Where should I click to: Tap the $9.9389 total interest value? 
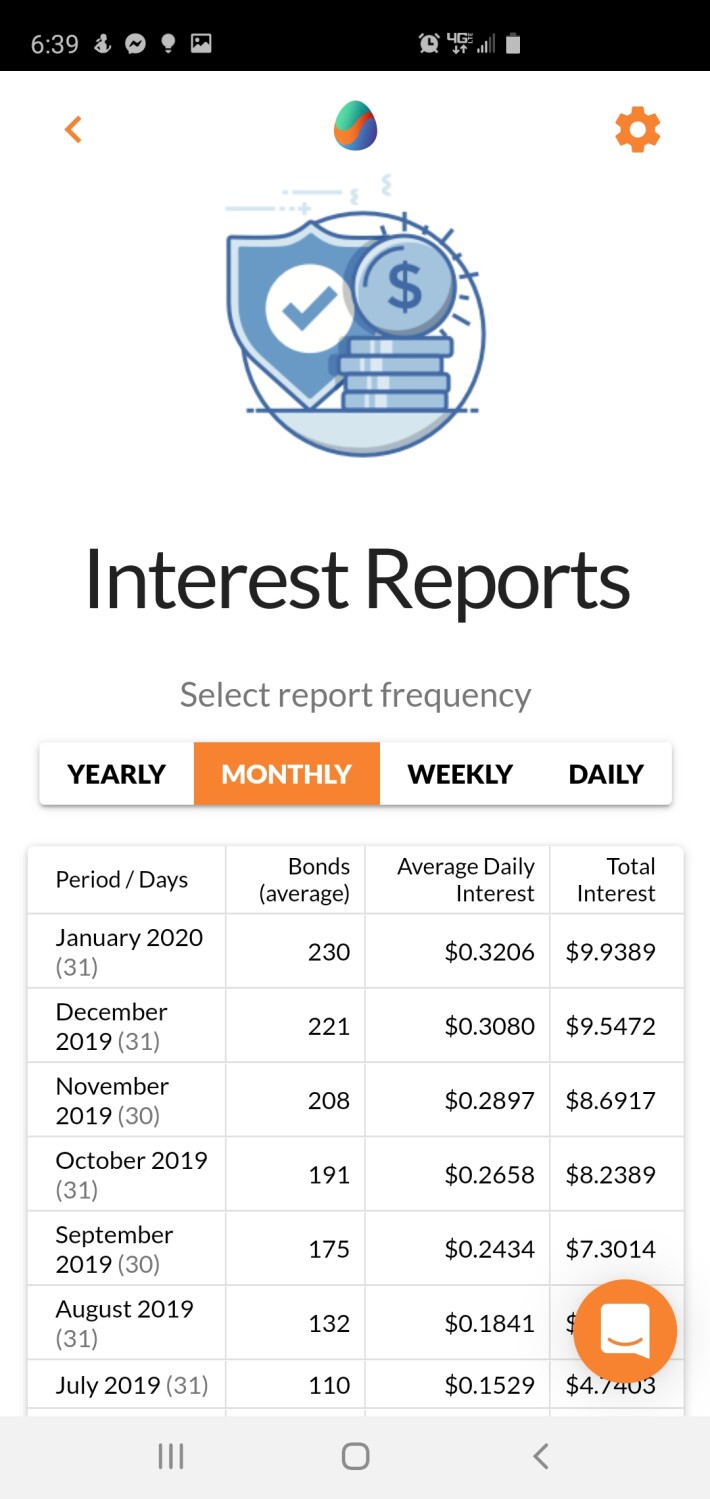point(611,952)
